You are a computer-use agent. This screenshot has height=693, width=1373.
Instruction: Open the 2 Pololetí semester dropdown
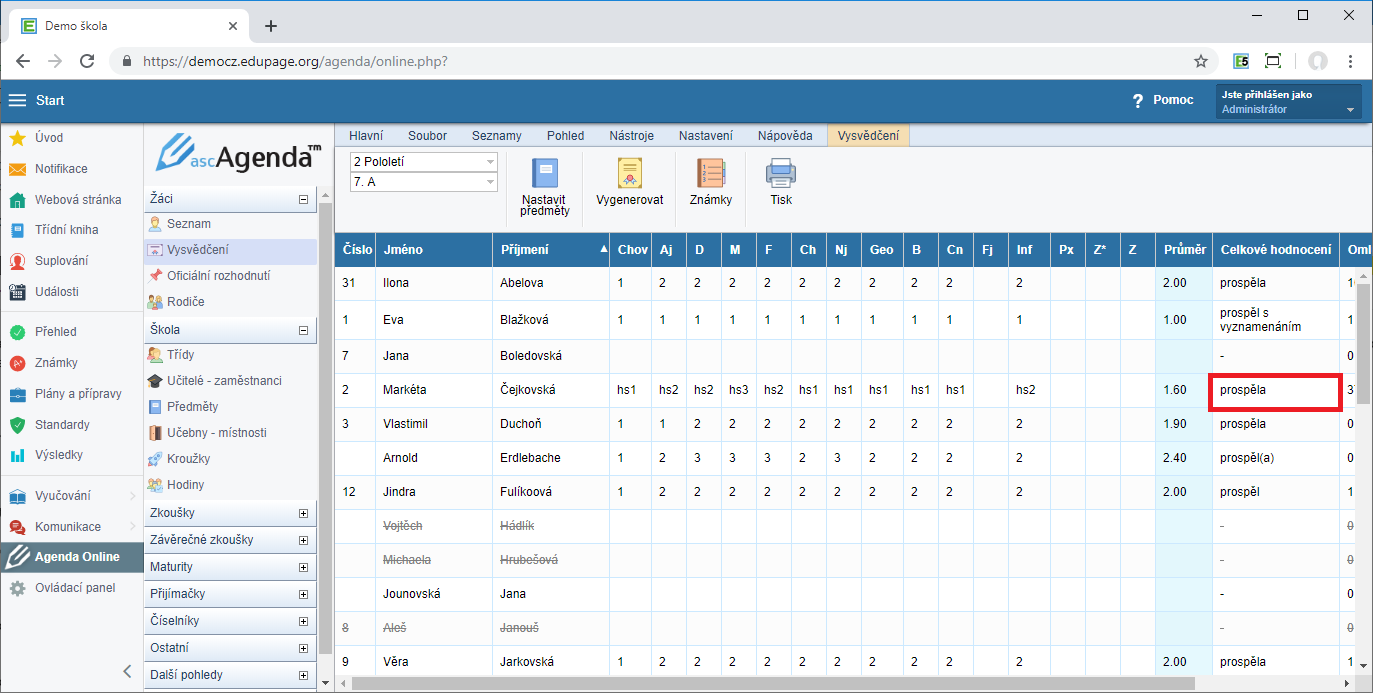pos(423,161)
